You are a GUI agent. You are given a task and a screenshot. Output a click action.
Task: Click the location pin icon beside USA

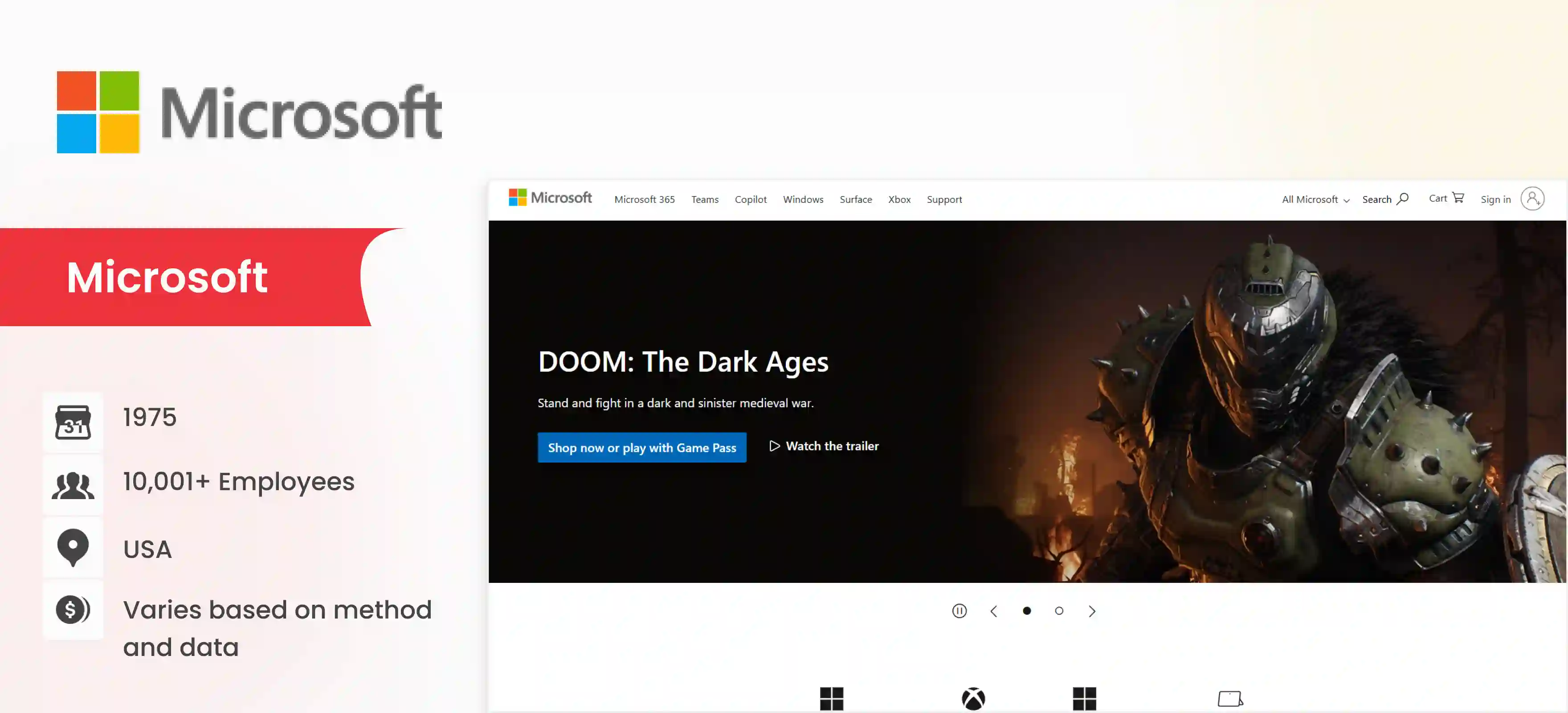tap(73, 547)
